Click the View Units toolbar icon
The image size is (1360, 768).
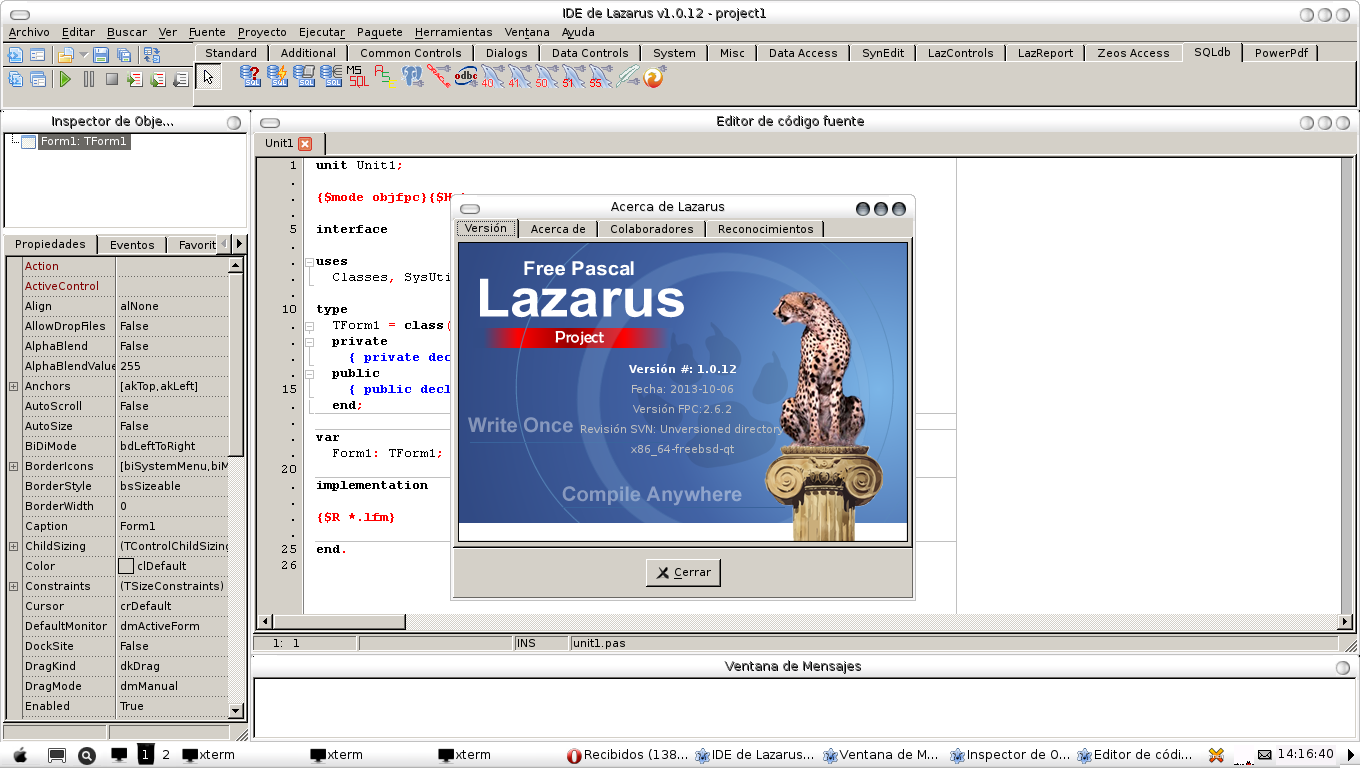(x=15, y=79)
